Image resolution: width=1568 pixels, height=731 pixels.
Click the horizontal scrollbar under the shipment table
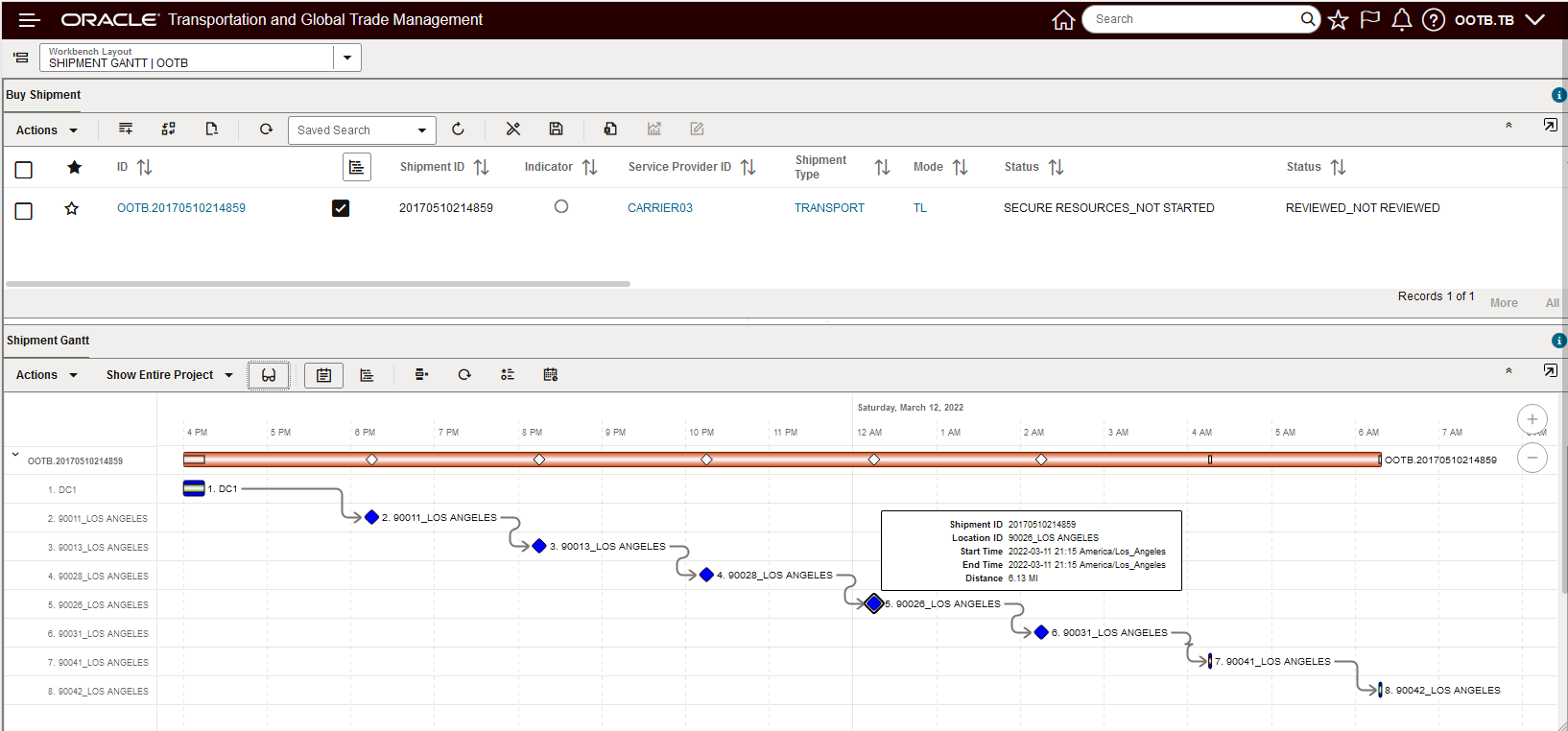click(x=319, y=284)
